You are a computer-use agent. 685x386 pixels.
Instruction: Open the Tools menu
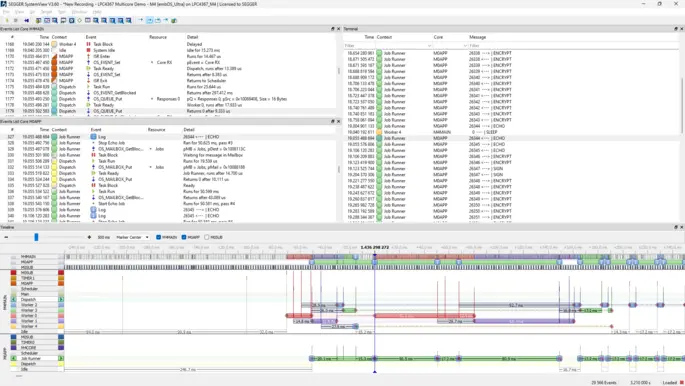62,12
